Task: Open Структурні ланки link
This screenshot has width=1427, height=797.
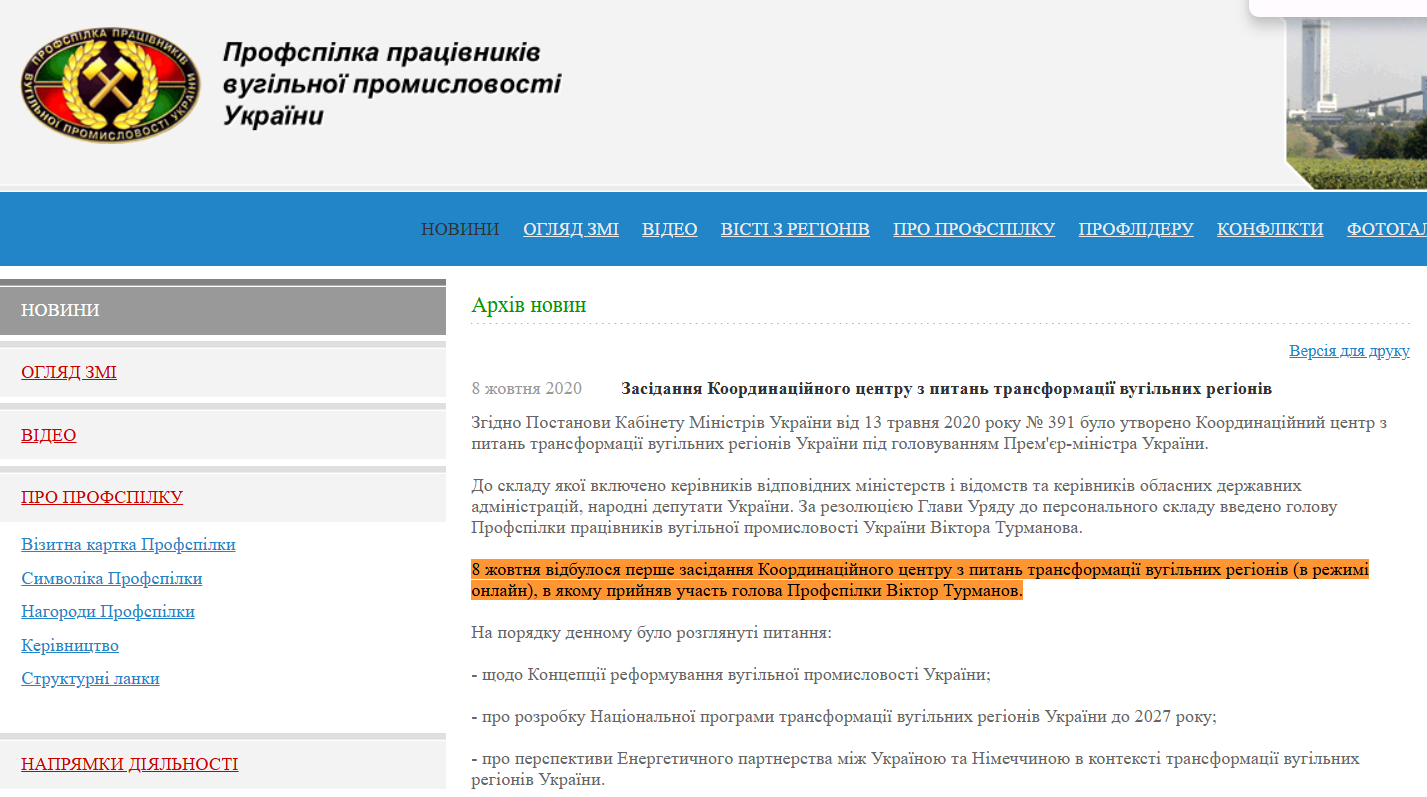Action: [90, 678]
